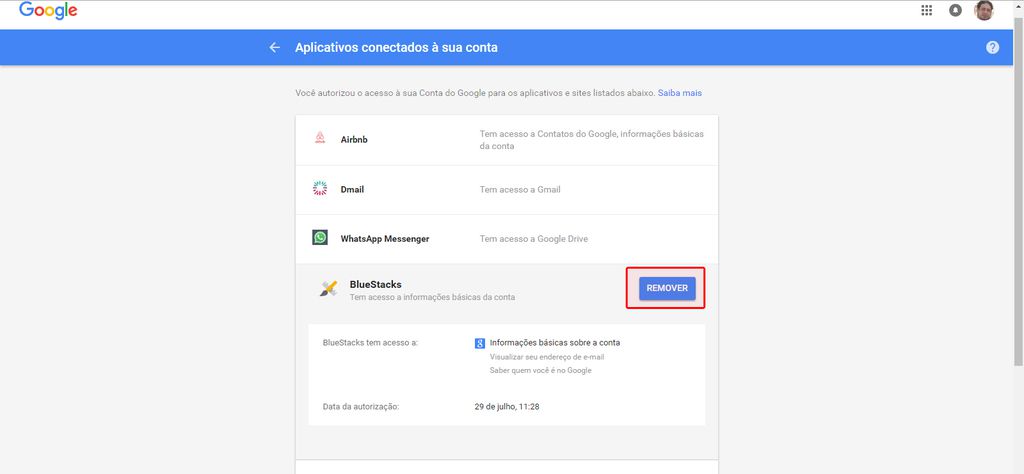Click BlueStacks tem acesso a label
Image resolution: width=1024 pixels, height=474 pixels.
click(370, 343)
